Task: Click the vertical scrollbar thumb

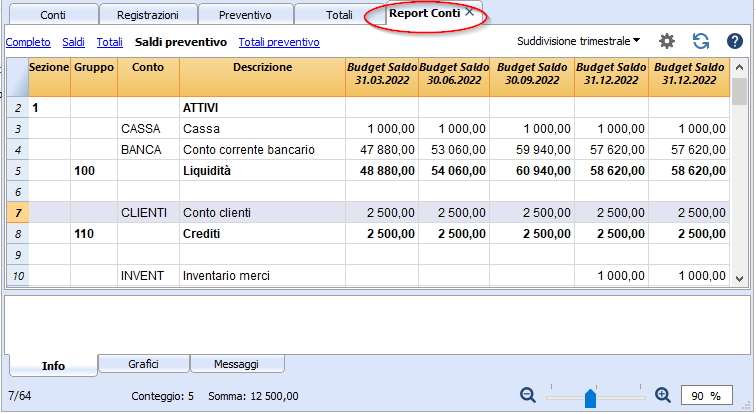Action: [x=739, y=91]
